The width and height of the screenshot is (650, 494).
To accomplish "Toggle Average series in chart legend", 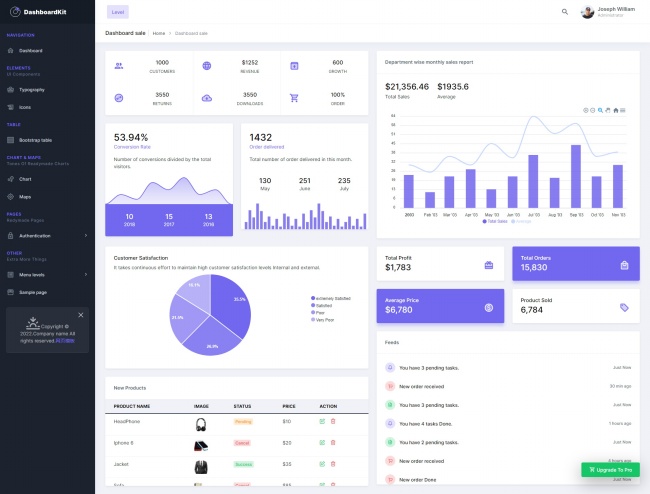I will click(x=520, y=221).
